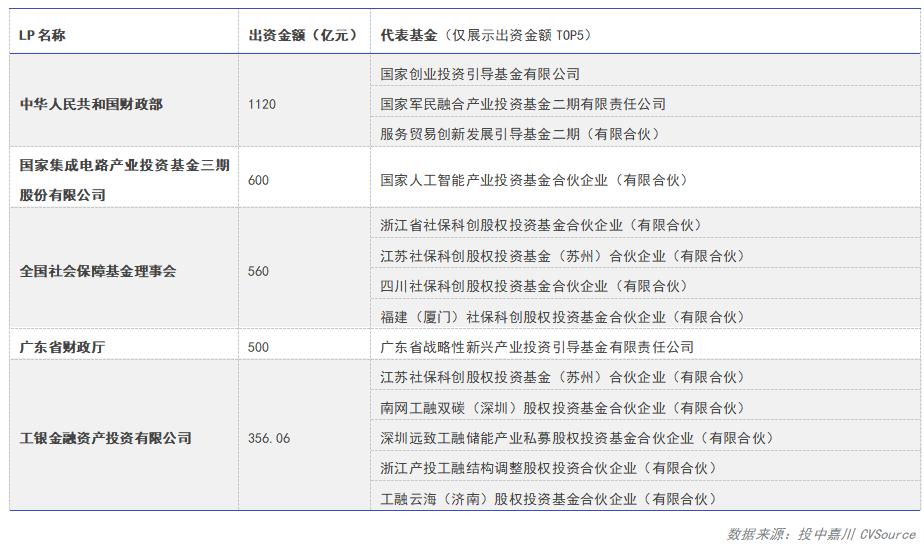Click 南网工融双碳（深圳）股权投资基金 entry
This screenshot has height=546, width=924.
[562, 408]
